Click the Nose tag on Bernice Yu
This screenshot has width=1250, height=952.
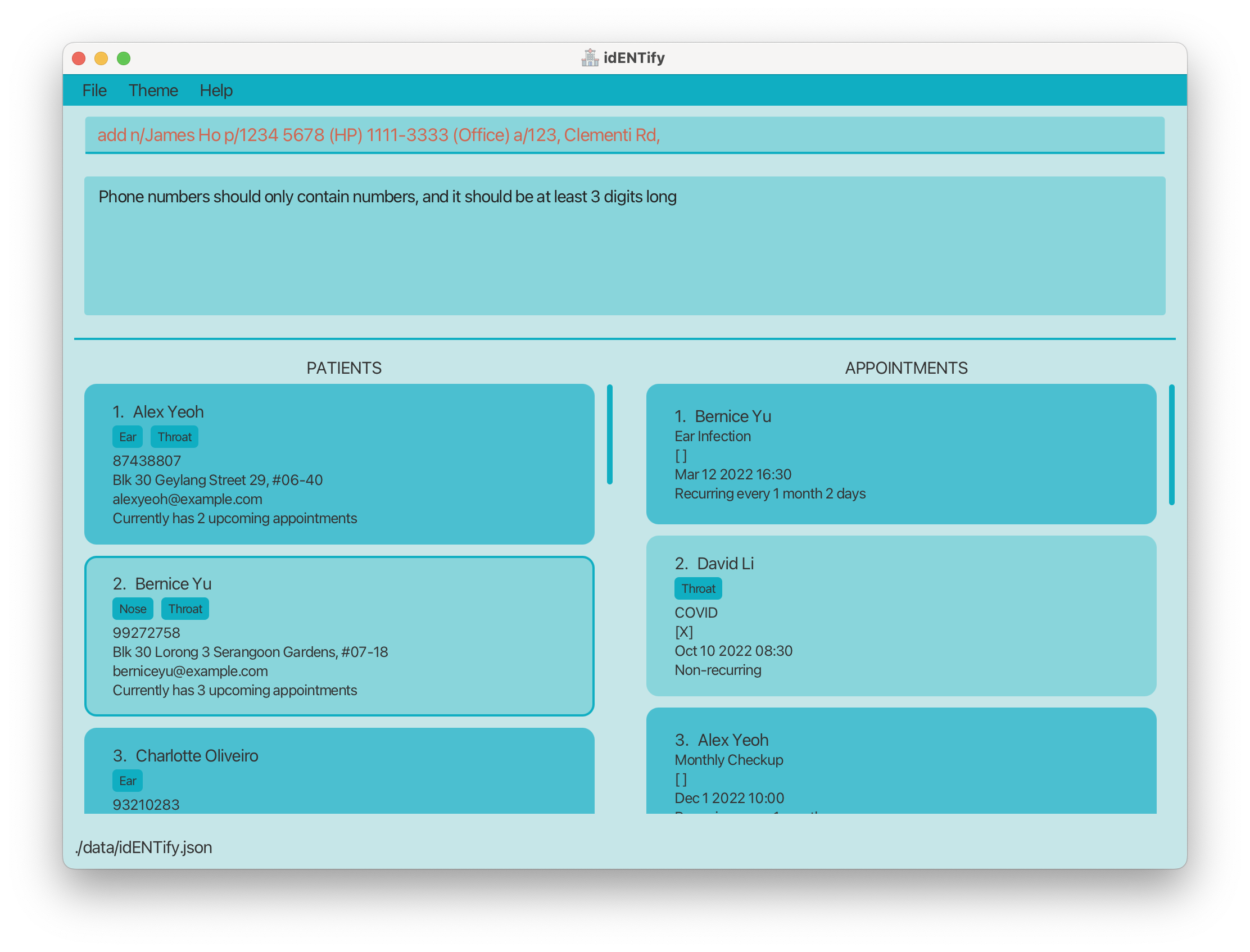pos(133,609)
